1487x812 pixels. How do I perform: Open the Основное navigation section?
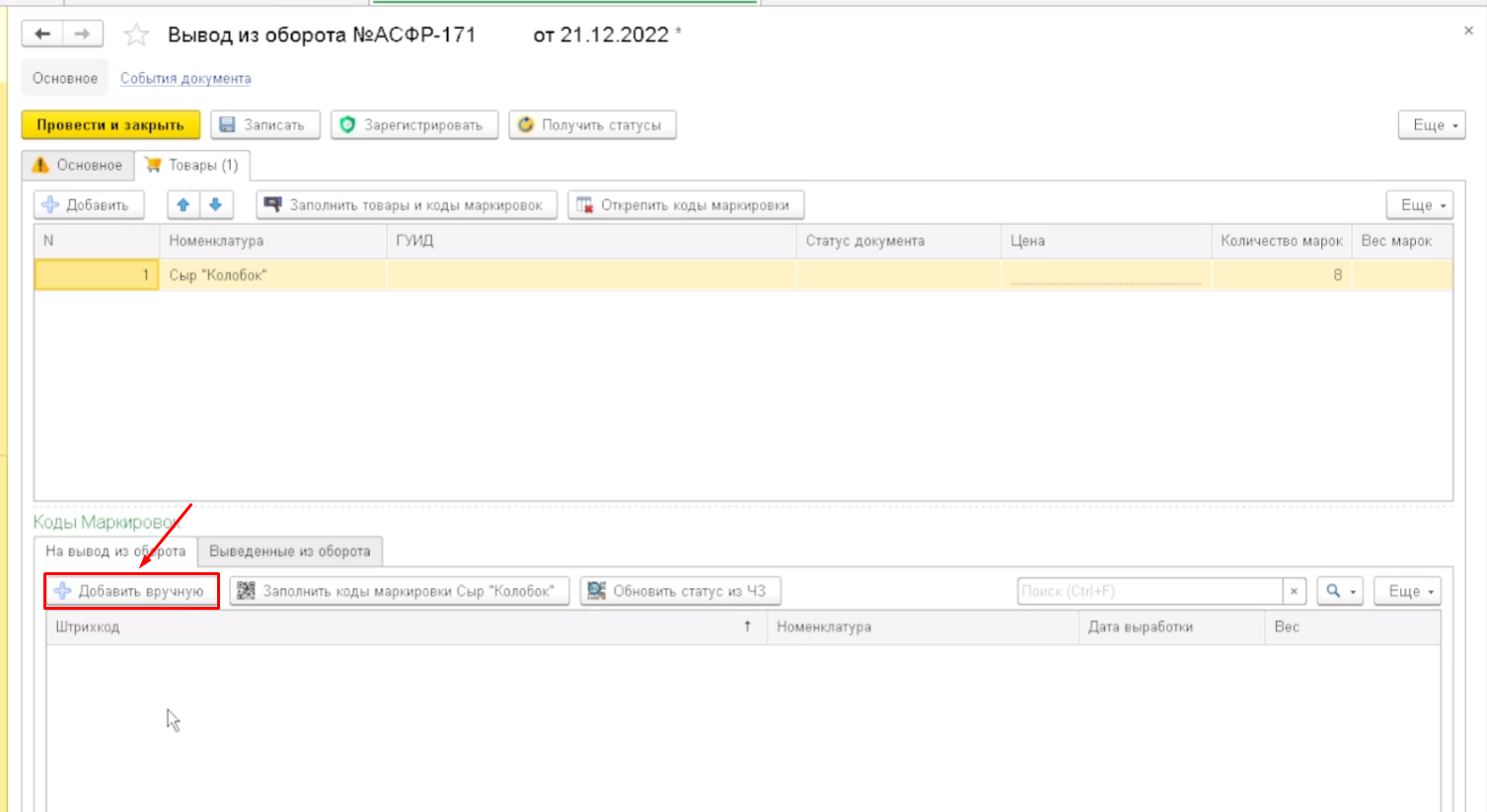(x=65, y=78)
